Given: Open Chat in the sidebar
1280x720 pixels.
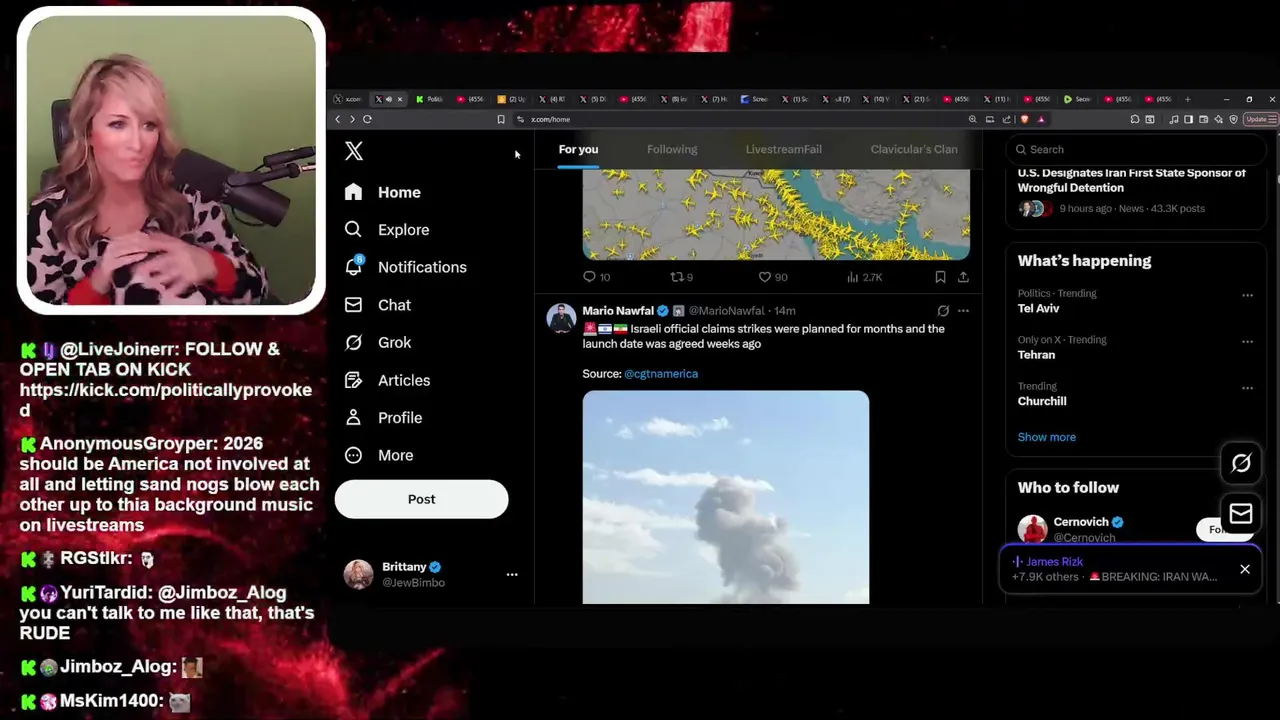Looking at the screenshot, I should (378, 305).
